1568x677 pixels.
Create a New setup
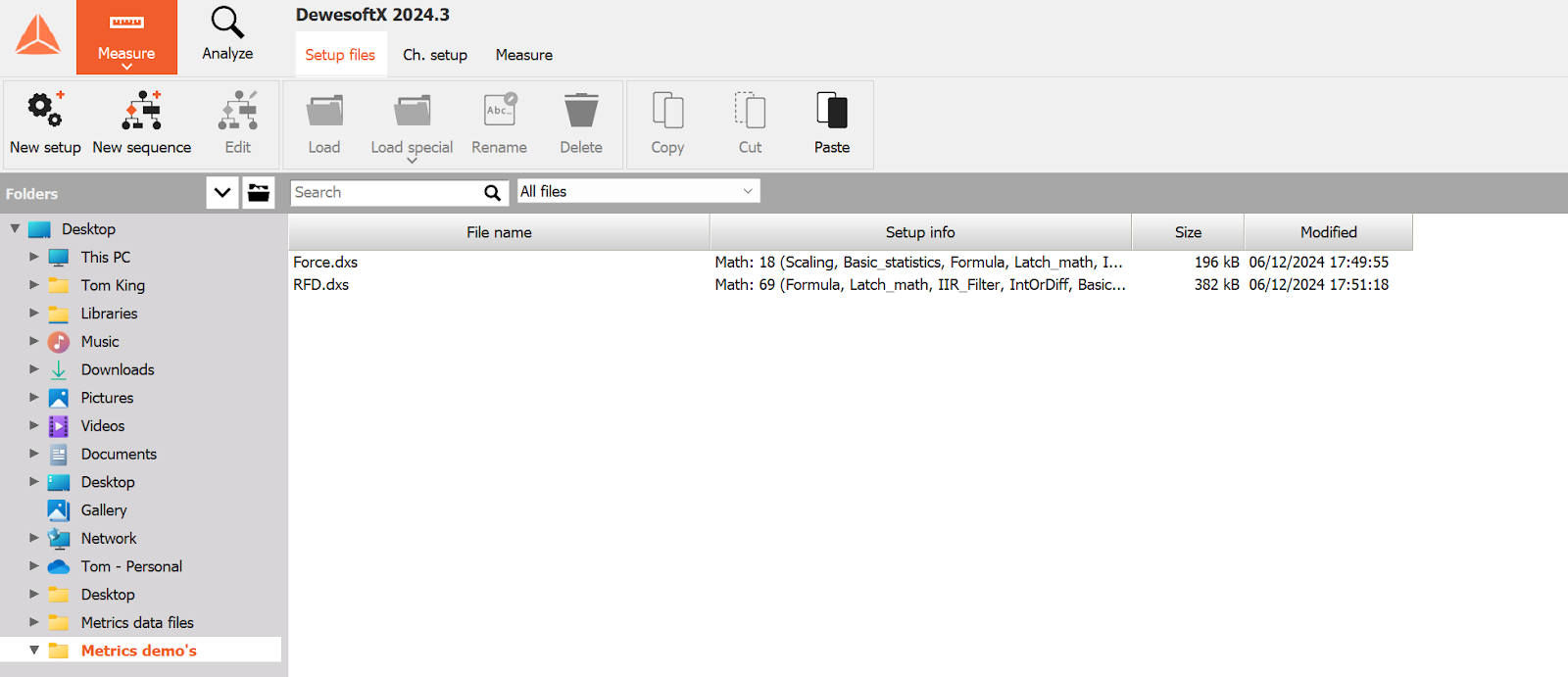(x=45, y=123)
